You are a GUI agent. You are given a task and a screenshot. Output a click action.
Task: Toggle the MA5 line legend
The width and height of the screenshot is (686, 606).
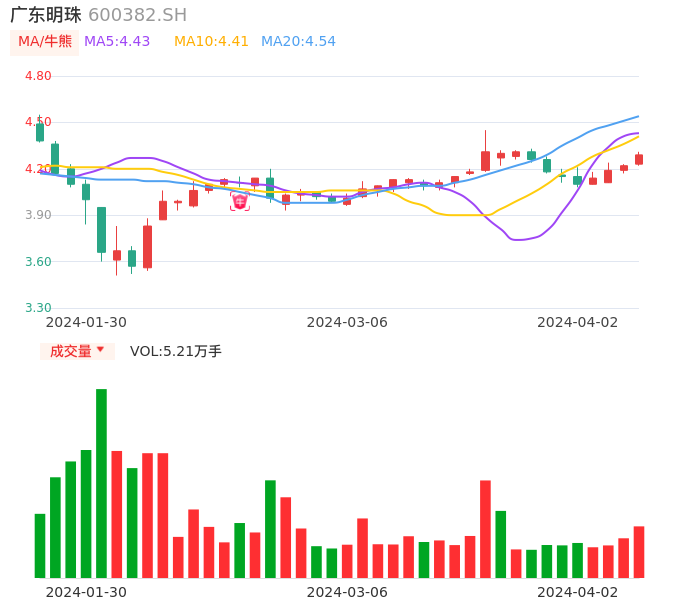(x=117, y=42)
